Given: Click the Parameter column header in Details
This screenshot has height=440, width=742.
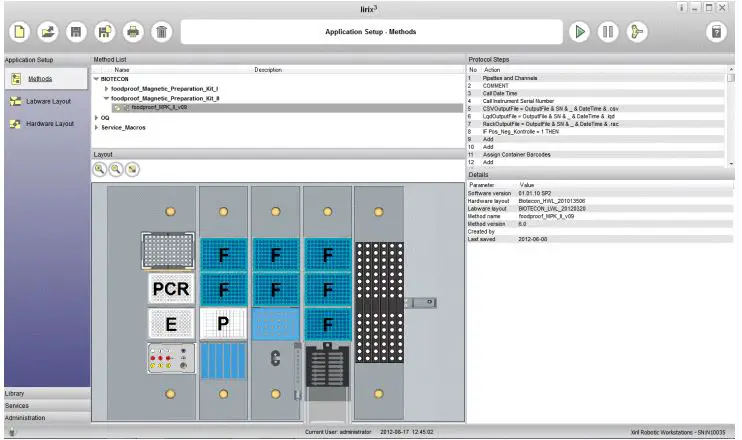Looking at the screenshot, I should click(482, 185).
